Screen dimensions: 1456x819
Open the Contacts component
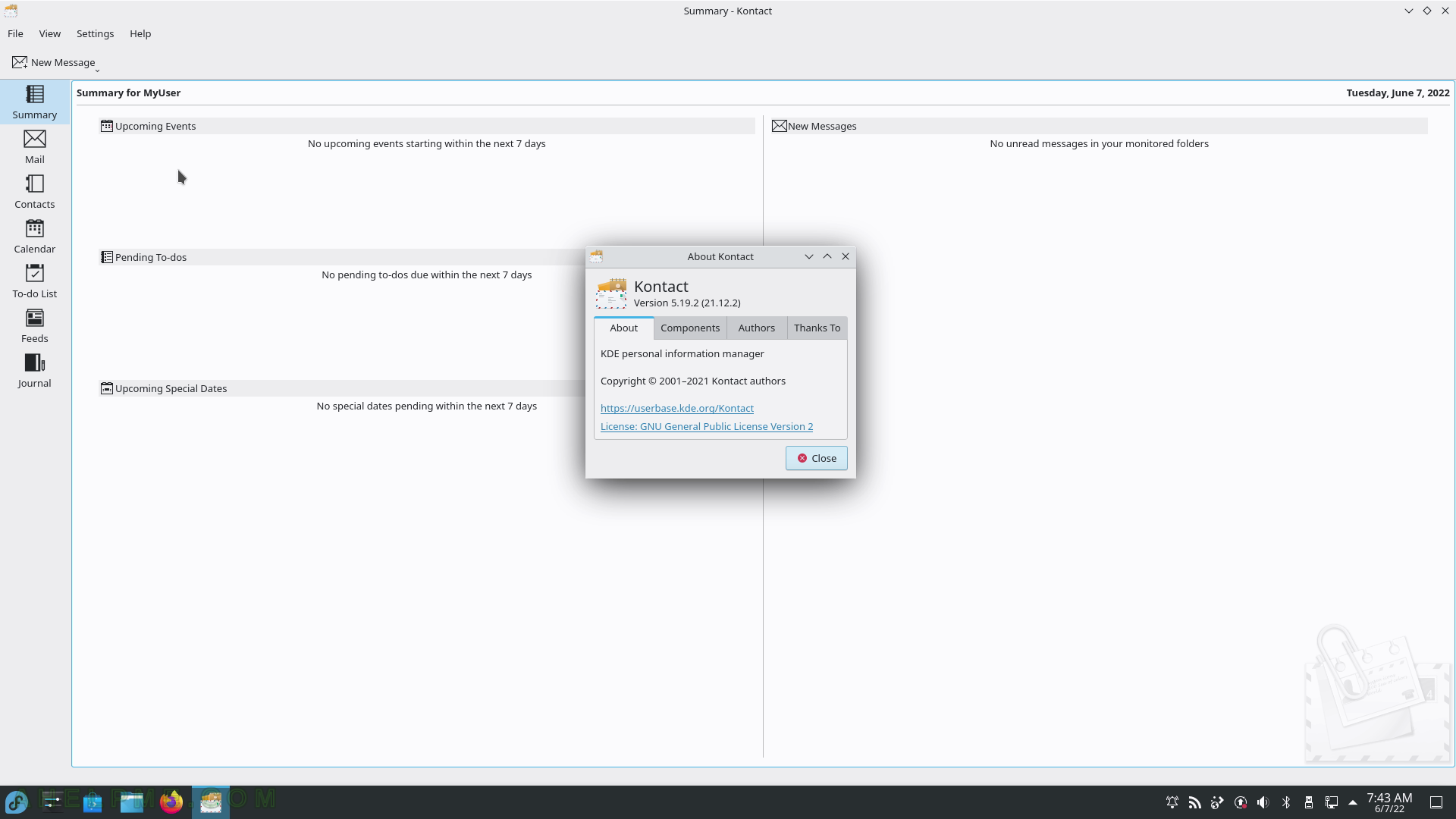[34, 192]
